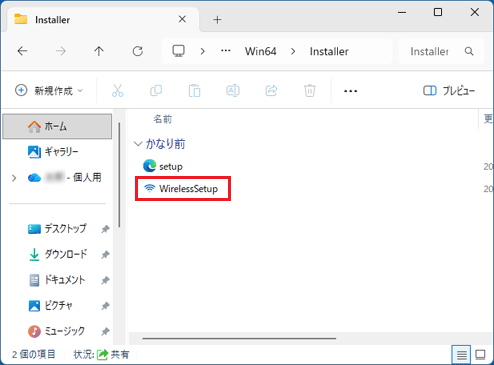The height and width of the screenshot is (365, 494).
Task: Go back with the left arrow
Action: click(22, 51)
